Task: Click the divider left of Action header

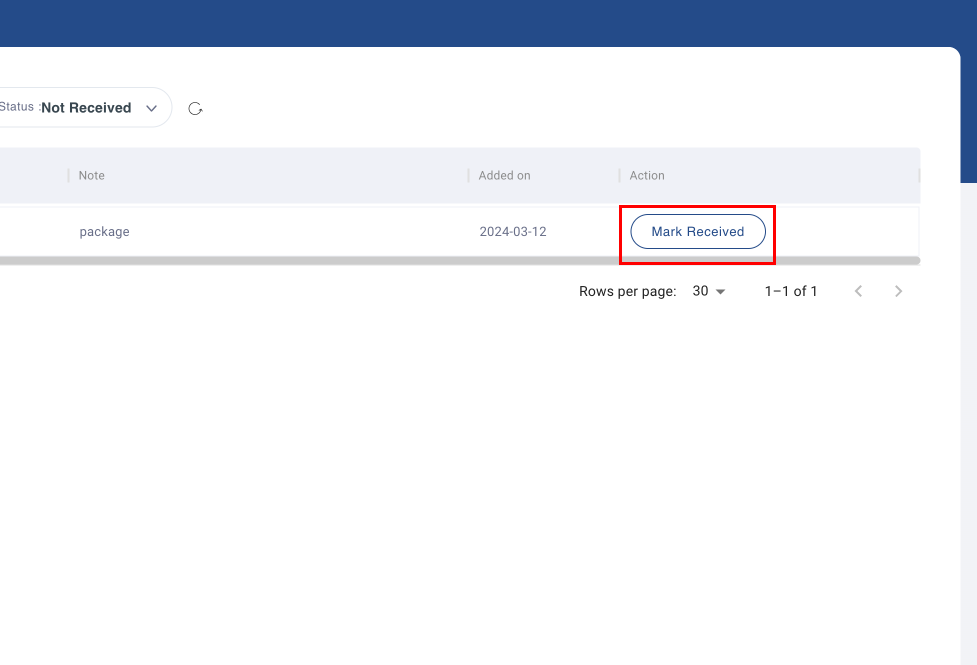Action: (620, 175)
